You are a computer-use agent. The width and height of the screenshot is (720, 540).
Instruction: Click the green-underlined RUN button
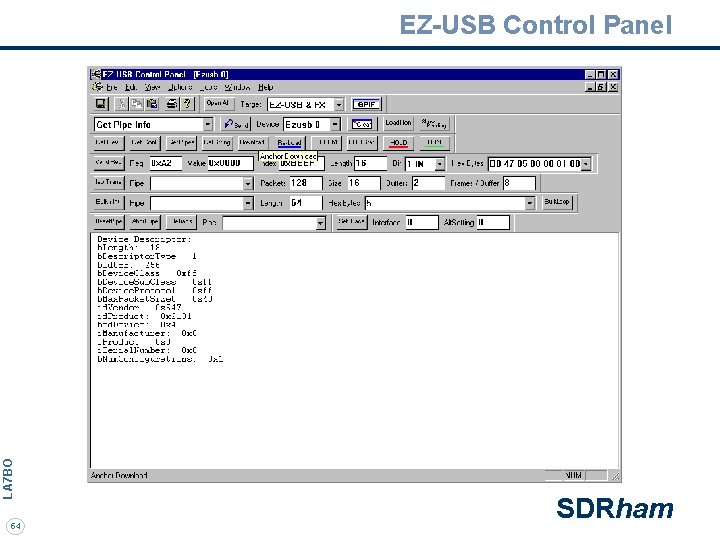tap(434, 143)
